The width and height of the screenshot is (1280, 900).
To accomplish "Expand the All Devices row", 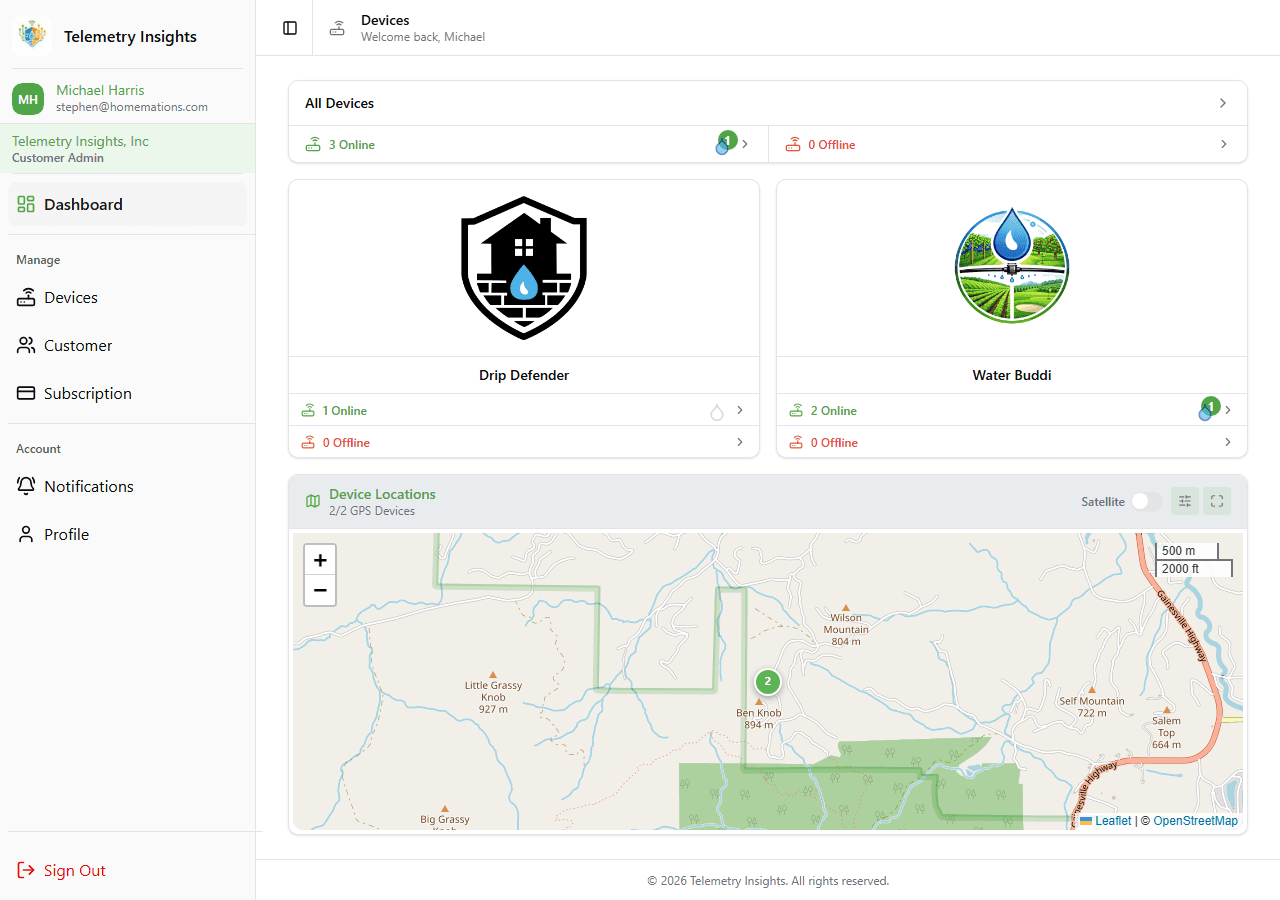I will tap(1222, 103).
